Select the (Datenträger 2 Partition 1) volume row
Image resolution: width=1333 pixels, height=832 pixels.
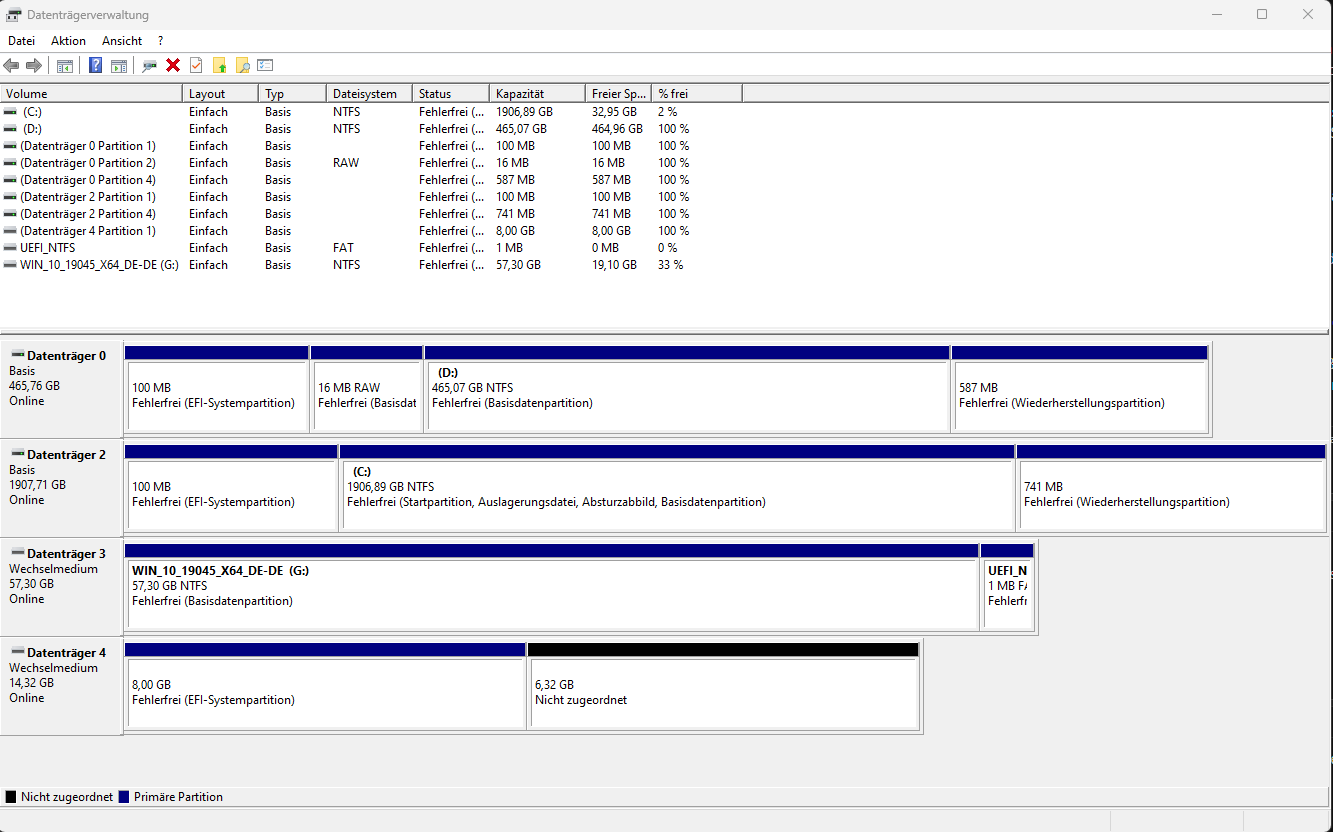point(370,197)
